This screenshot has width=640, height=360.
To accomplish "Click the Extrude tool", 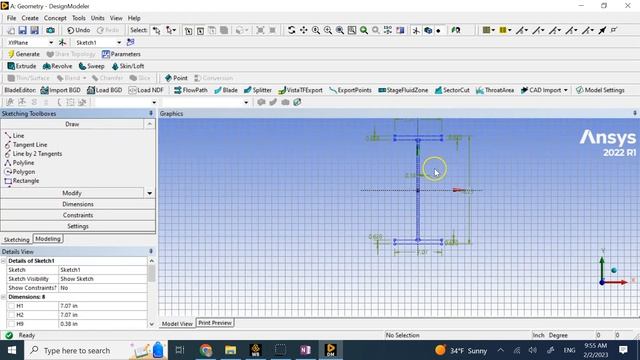I will (x=22, y=66).
